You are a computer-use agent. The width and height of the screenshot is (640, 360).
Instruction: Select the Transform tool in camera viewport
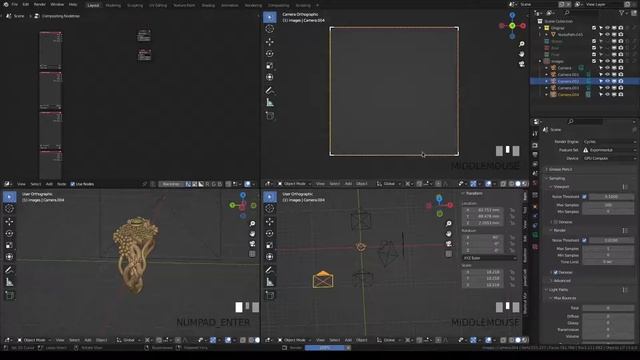pos(270,77)
